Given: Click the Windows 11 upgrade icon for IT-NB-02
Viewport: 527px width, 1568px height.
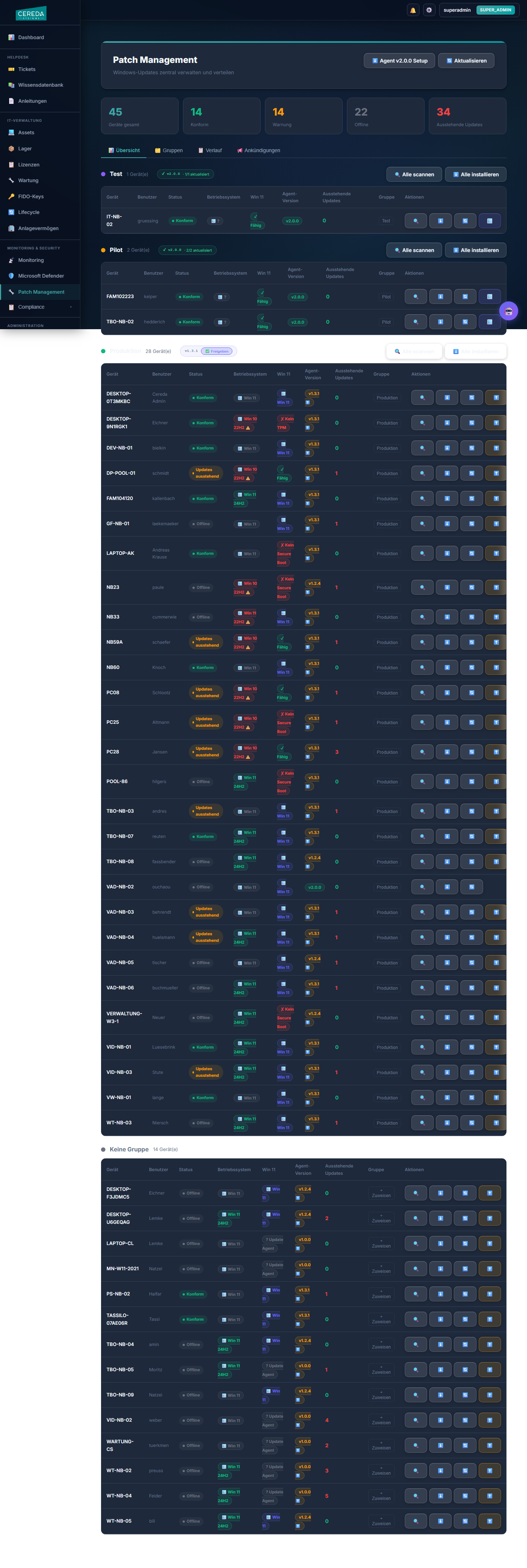Looking at the screenshot, I should pos(489,221).
